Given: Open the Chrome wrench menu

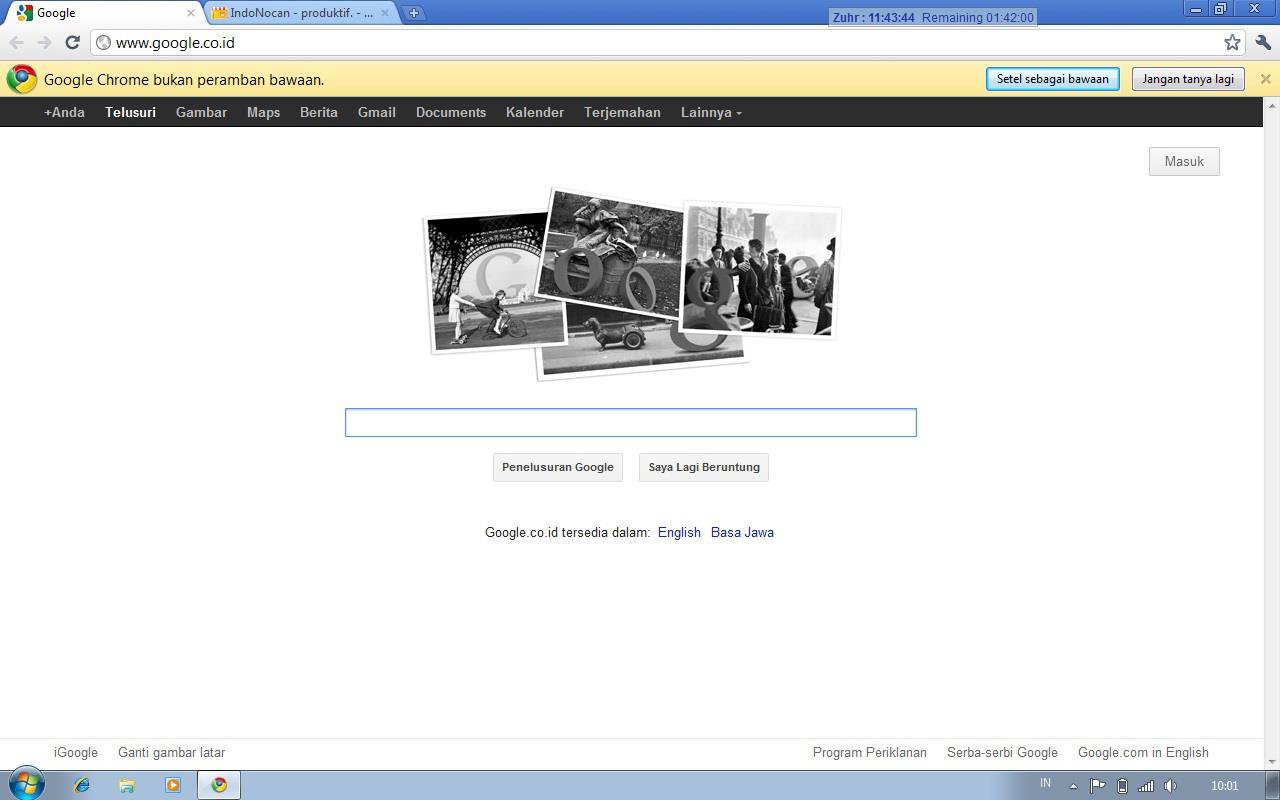Looking at the screenshot, I should coord(1262,42).
